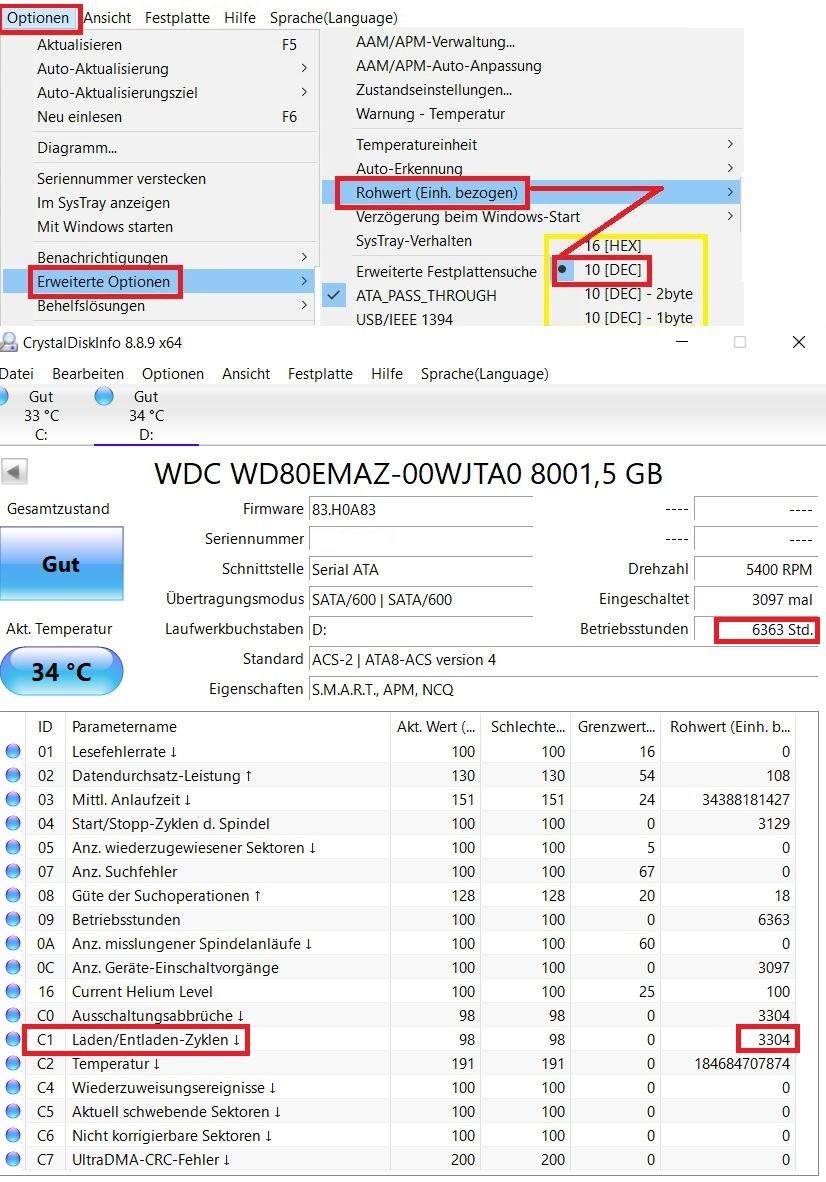Screen dimensions: 826x1182
Task: Click the blue status dot of row 03 Mittl. Anlaufzeit
Action: tap(13, 799)
